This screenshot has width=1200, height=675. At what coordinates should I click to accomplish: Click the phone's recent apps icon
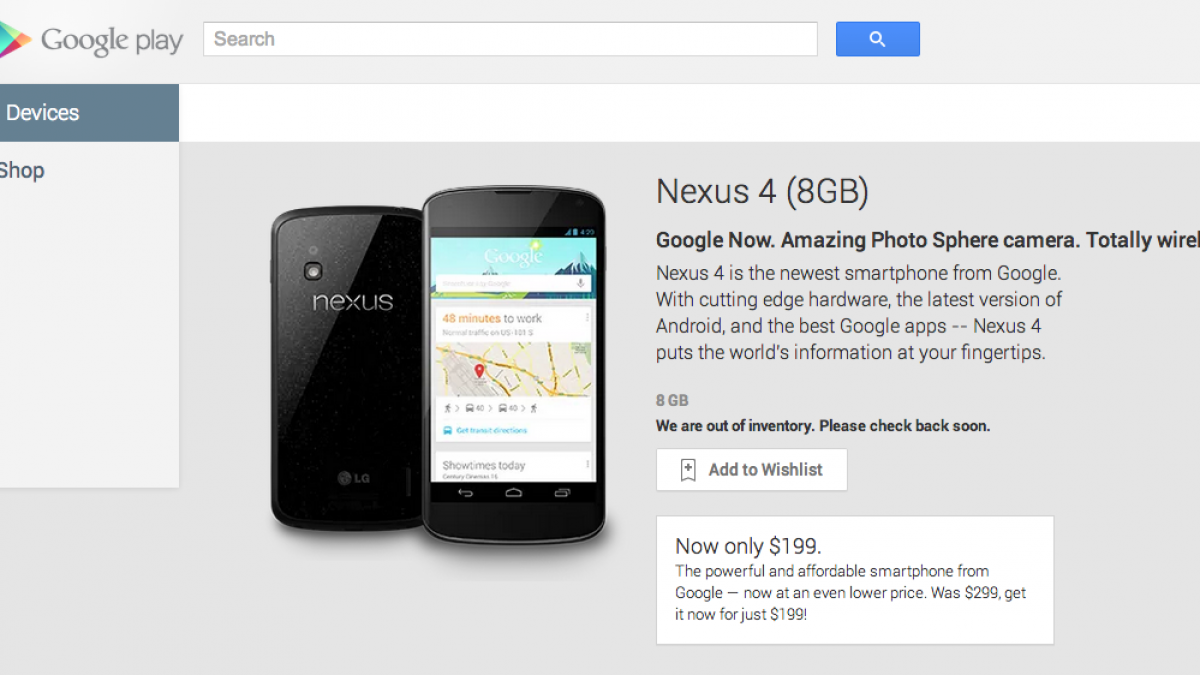click(561, 493)
